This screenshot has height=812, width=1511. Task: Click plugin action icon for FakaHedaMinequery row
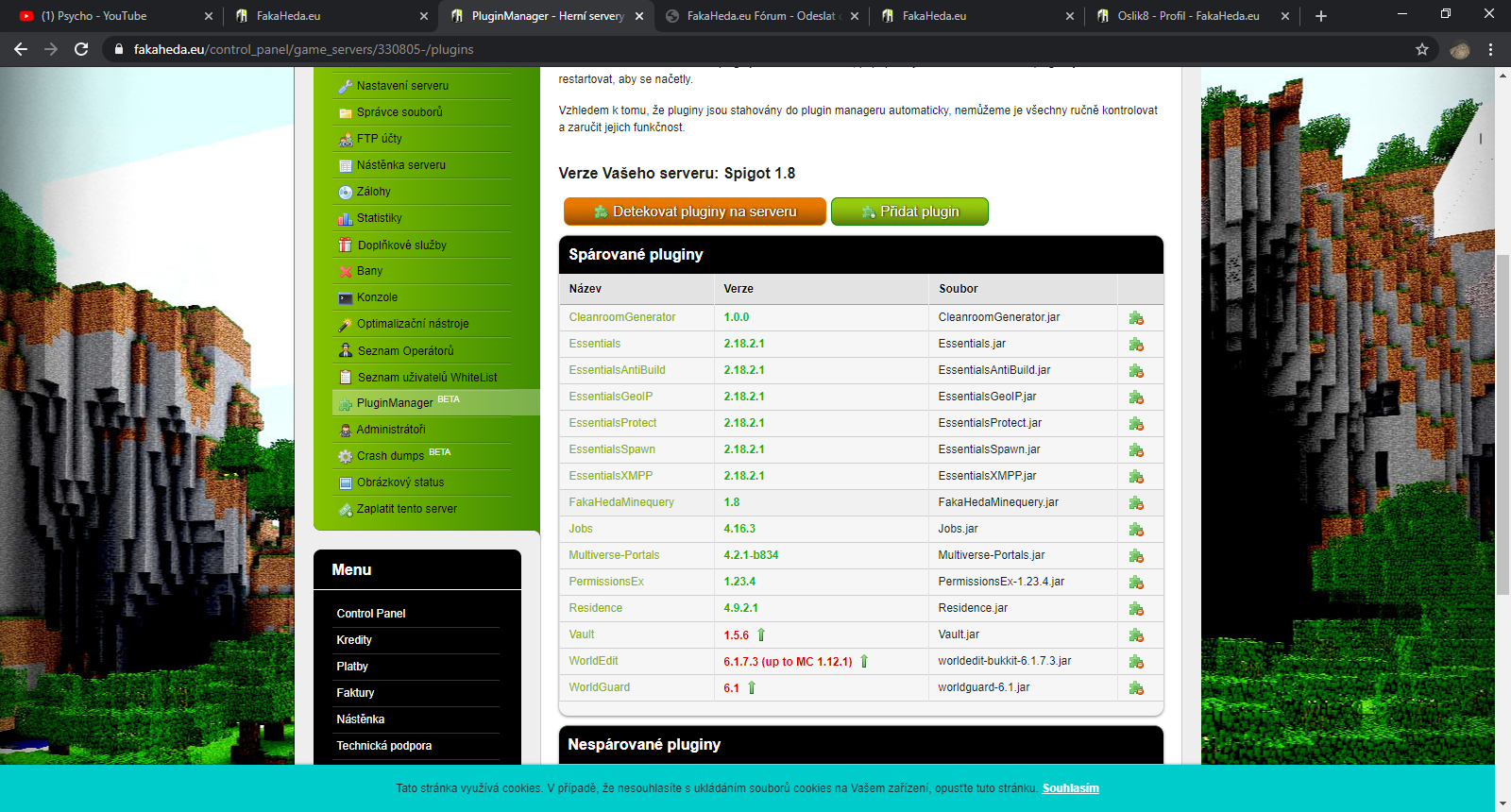1136,503
